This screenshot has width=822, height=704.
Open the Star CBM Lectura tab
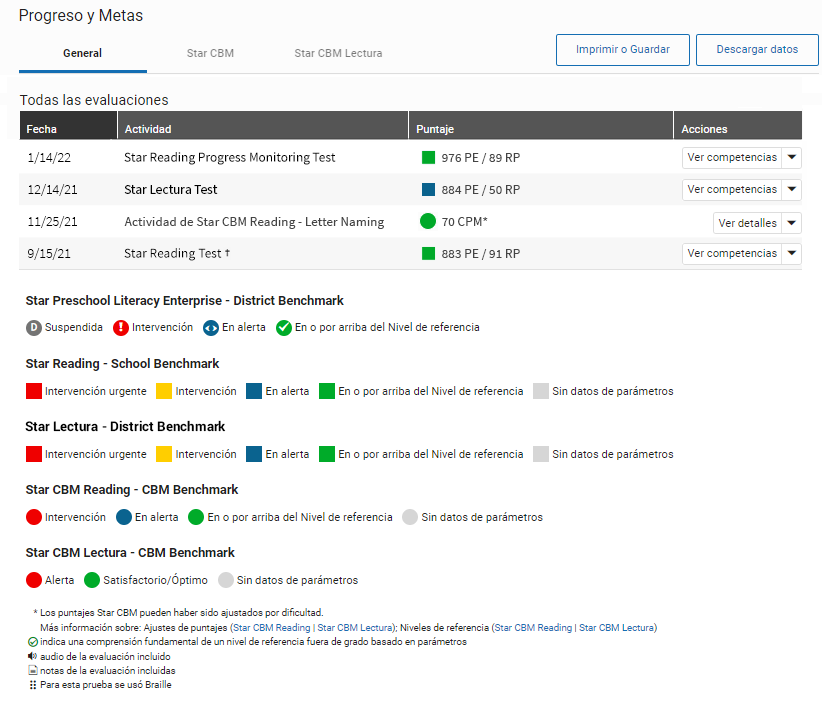click(338, 53)
